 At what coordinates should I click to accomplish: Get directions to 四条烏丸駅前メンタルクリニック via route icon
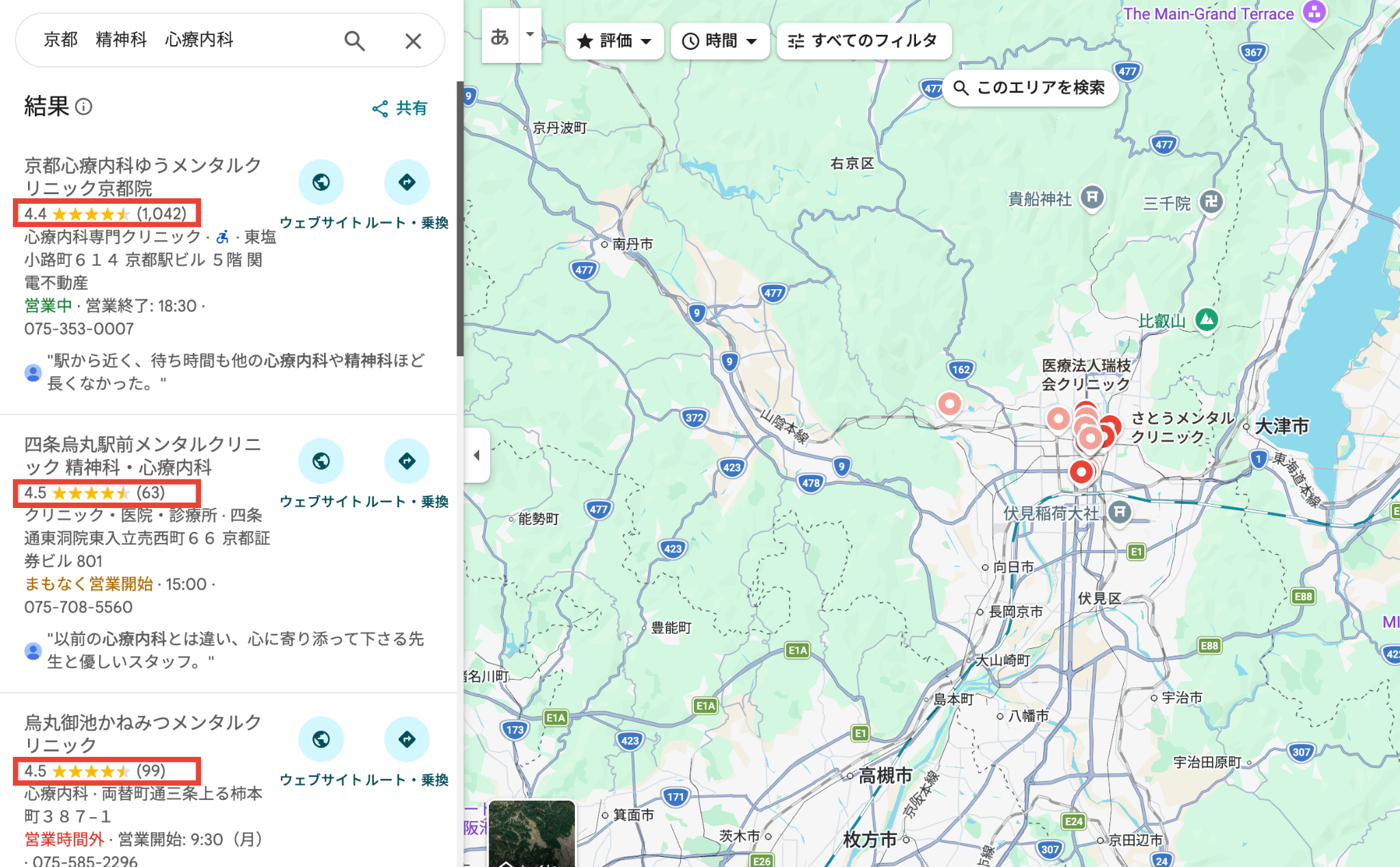407,461
